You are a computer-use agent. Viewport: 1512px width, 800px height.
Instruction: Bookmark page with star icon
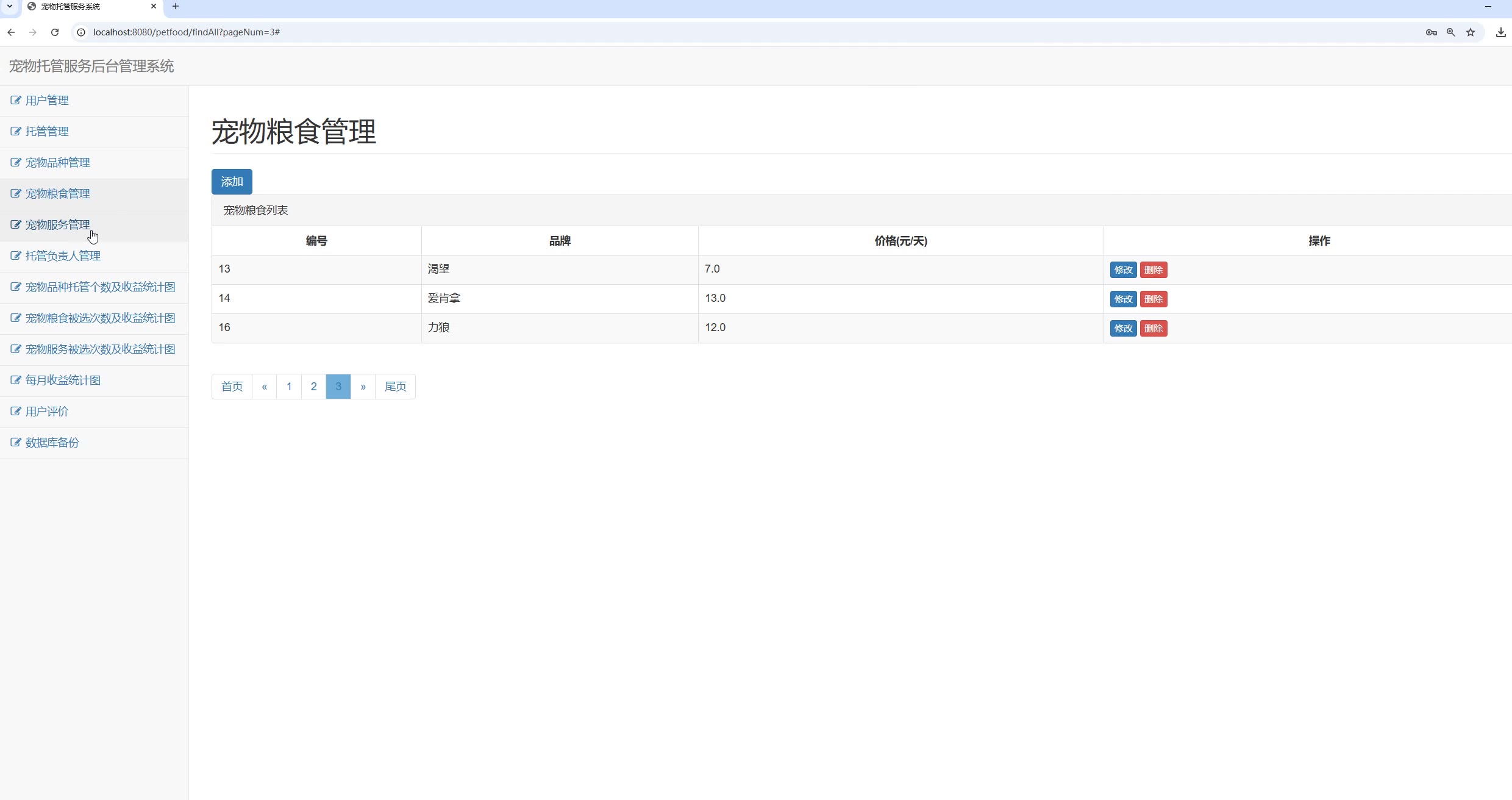pos(1471,32)
